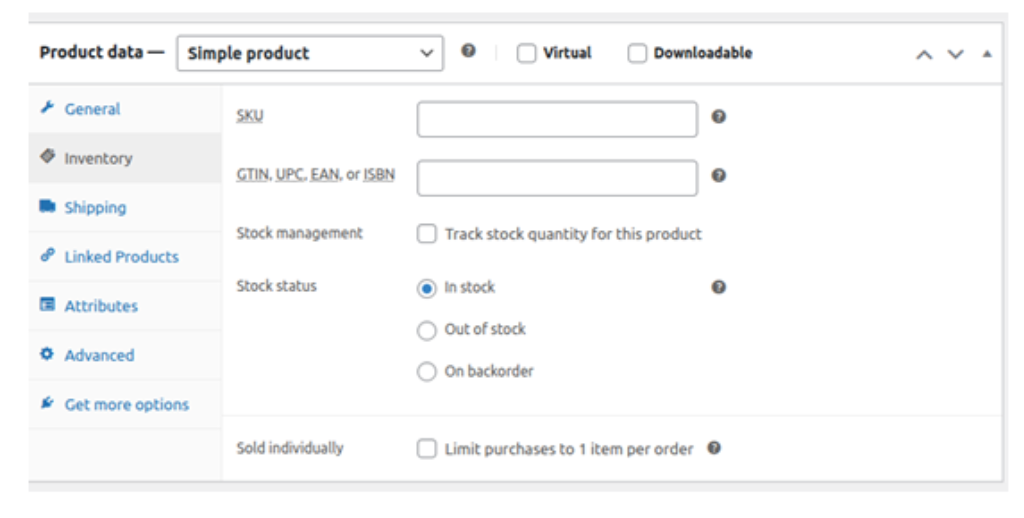
Task: Select the On backorder radio button
Action: tap(426, 372)
